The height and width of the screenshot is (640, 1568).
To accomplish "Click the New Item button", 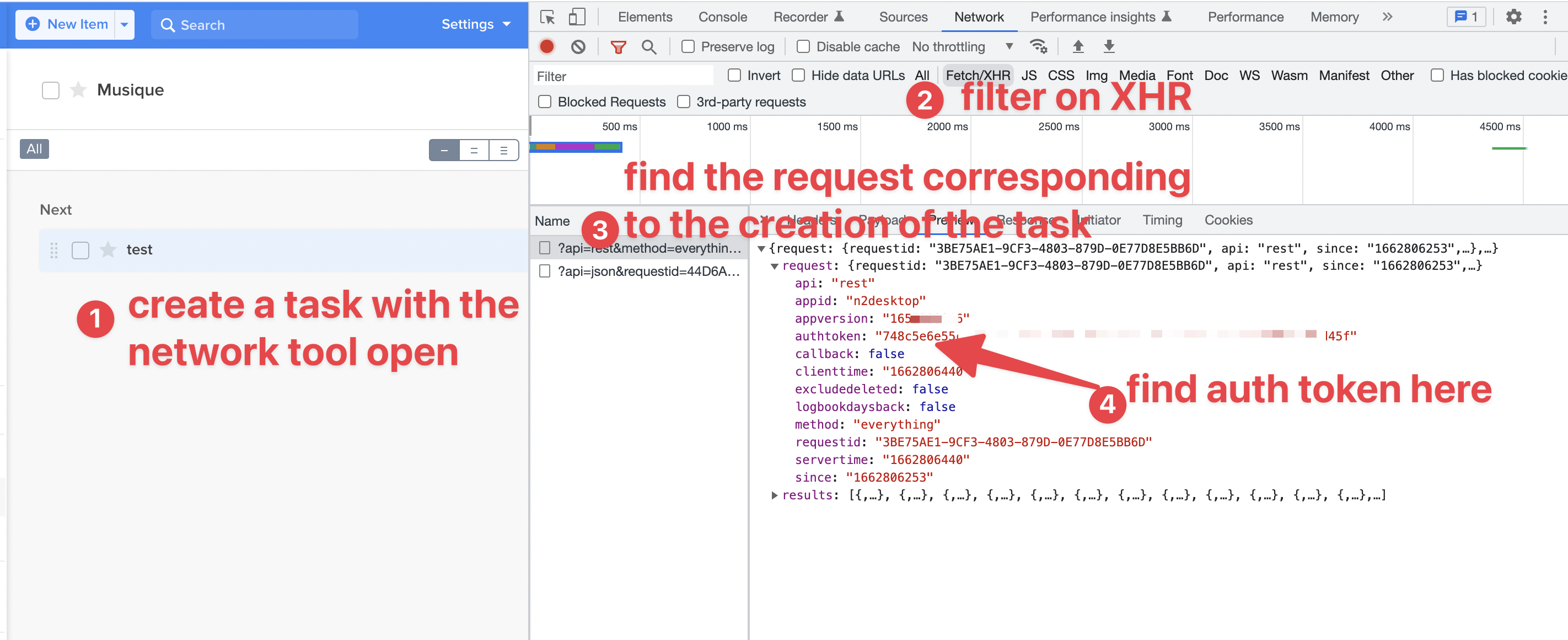I will [67, 24].
